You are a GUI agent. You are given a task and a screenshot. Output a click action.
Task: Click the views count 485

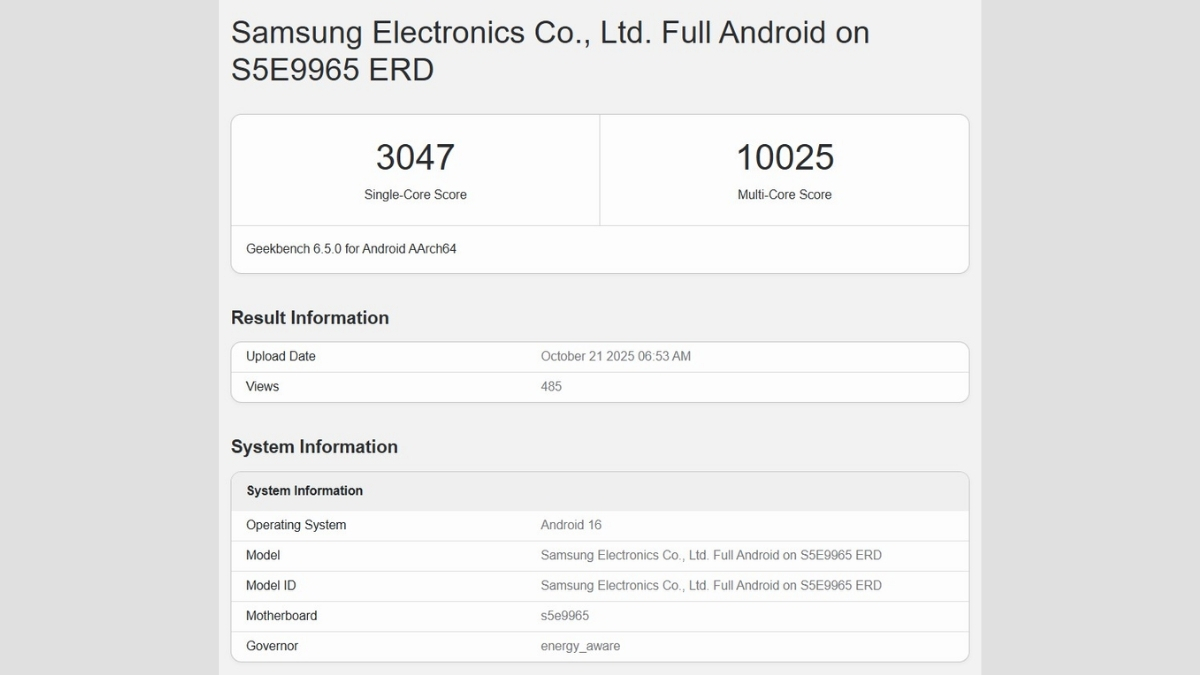pos(551,386)
